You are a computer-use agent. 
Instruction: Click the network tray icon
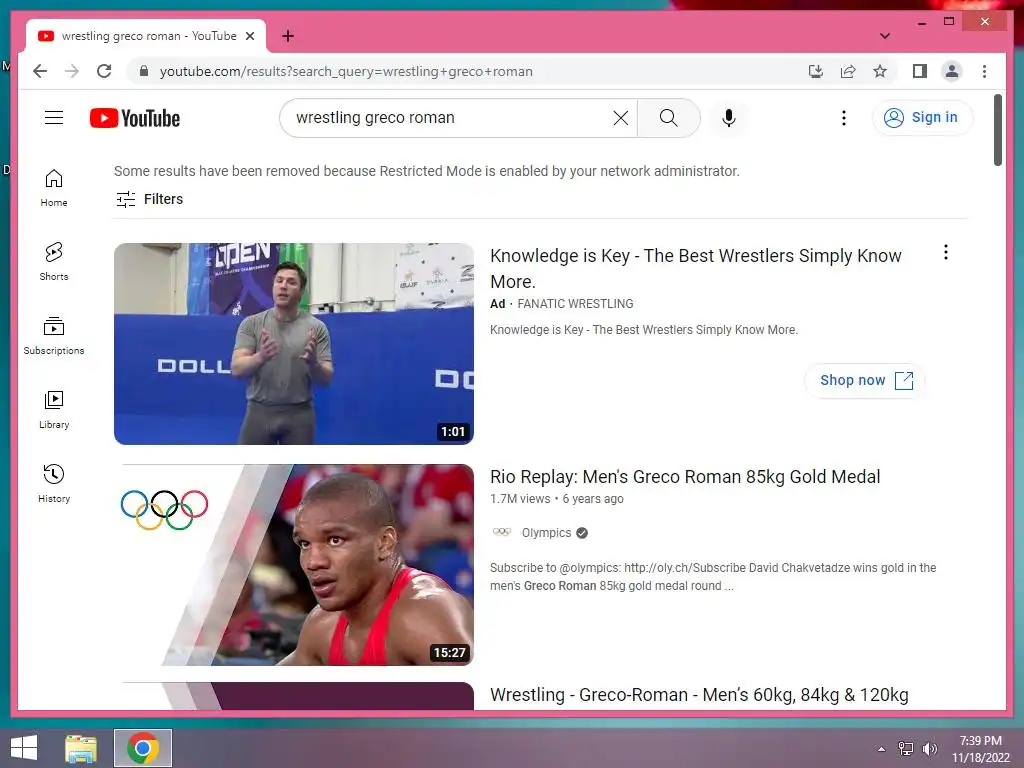tap(906, 748)
